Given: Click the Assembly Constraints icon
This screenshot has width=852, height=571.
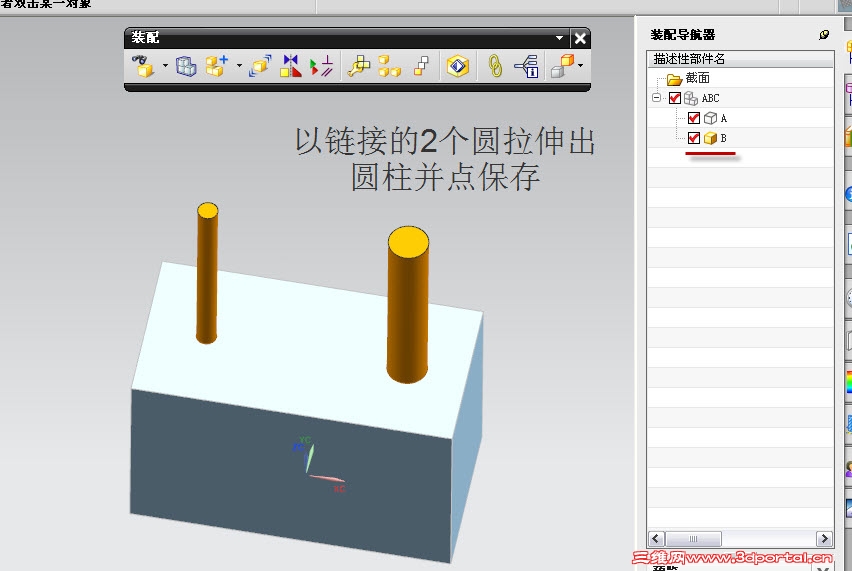Looking at the screenshot, I should click(321, 66).
